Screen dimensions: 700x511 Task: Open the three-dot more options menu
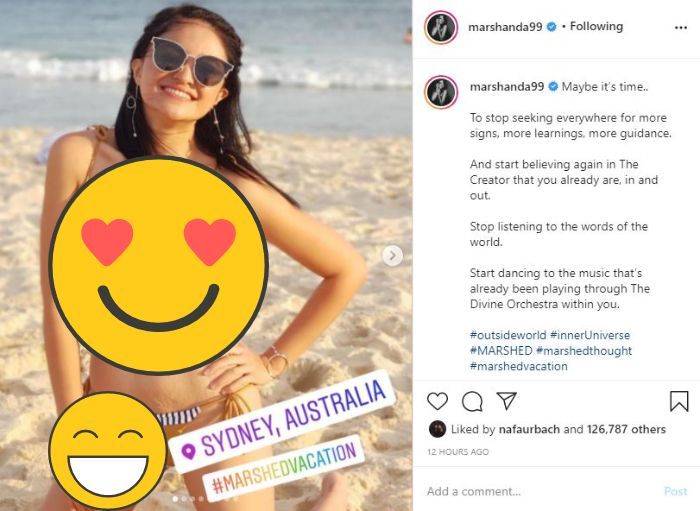click(680, 27)
